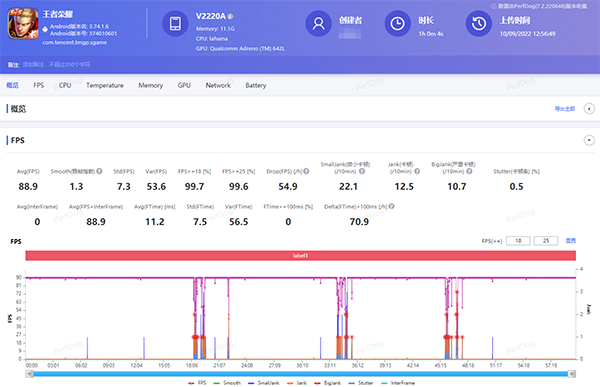The width and height of the screenshot is (600, 387).
Task: Switch to the Temperature tab
Action: point(105,85)
